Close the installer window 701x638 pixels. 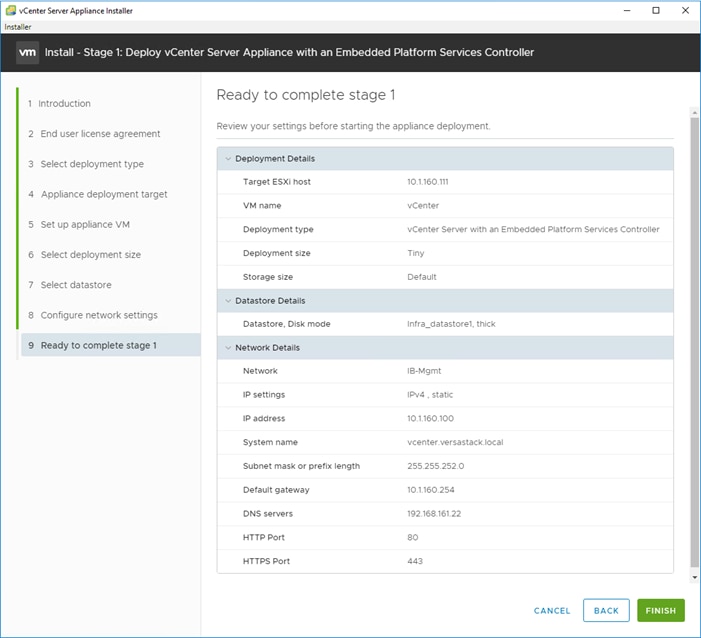(685, 10)
